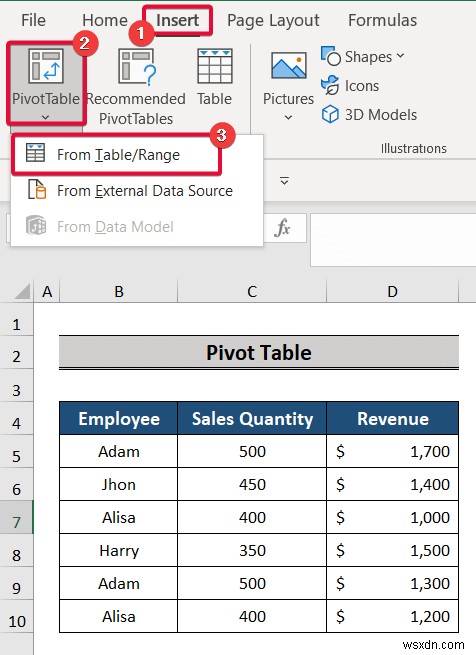
Task: Open the PivotTable ribbon button
Action: coord(46,84)
